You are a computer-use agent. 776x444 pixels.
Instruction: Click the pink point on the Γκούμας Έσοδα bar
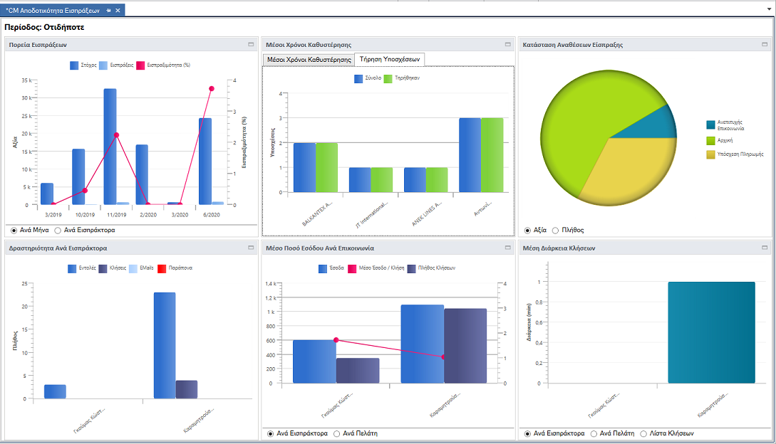coord(336,340)
